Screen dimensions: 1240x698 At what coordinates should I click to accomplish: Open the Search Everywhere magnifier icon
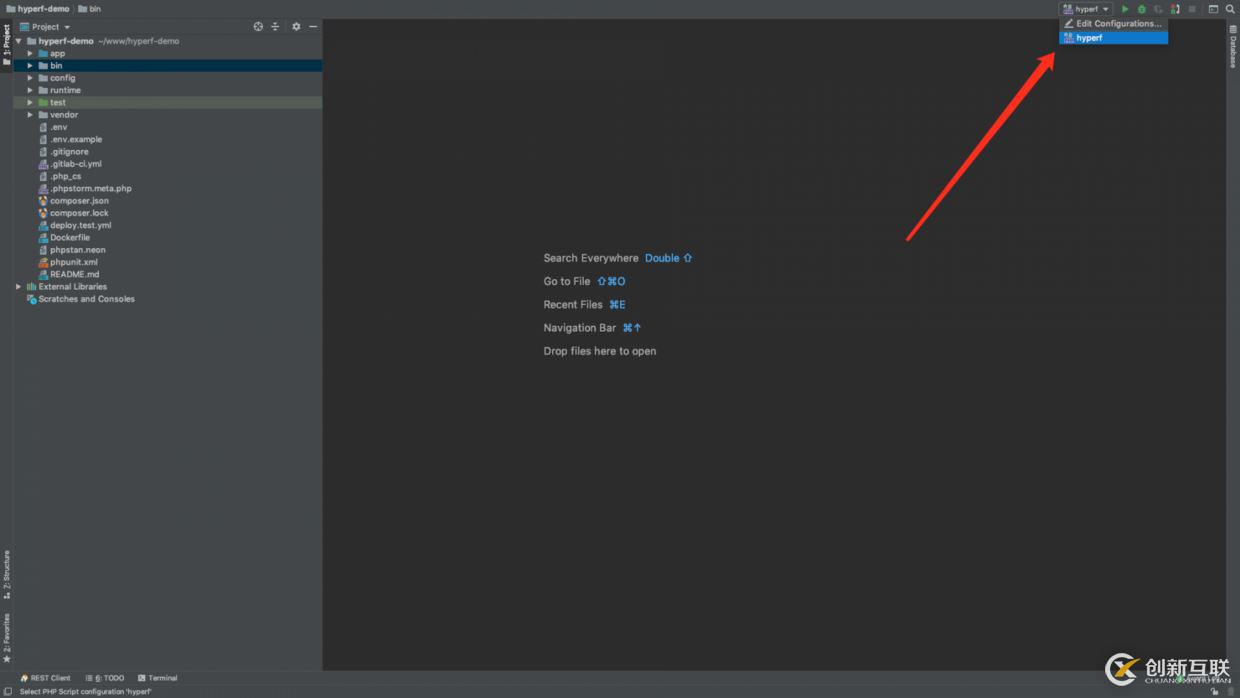[x=1230, y=9]
